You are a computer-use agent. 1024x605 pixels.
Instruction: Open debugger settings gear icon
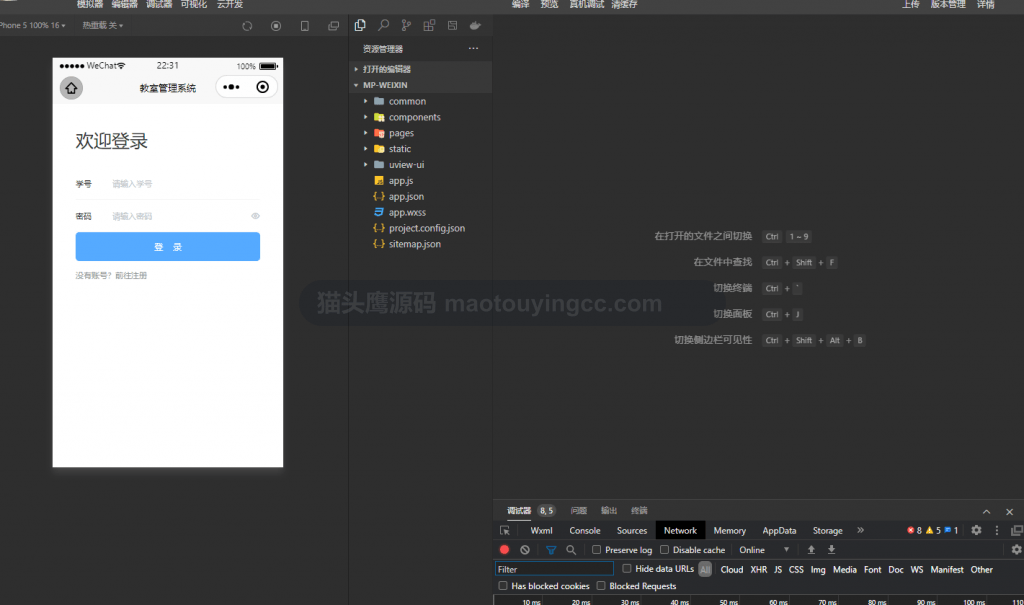(976, 530)
